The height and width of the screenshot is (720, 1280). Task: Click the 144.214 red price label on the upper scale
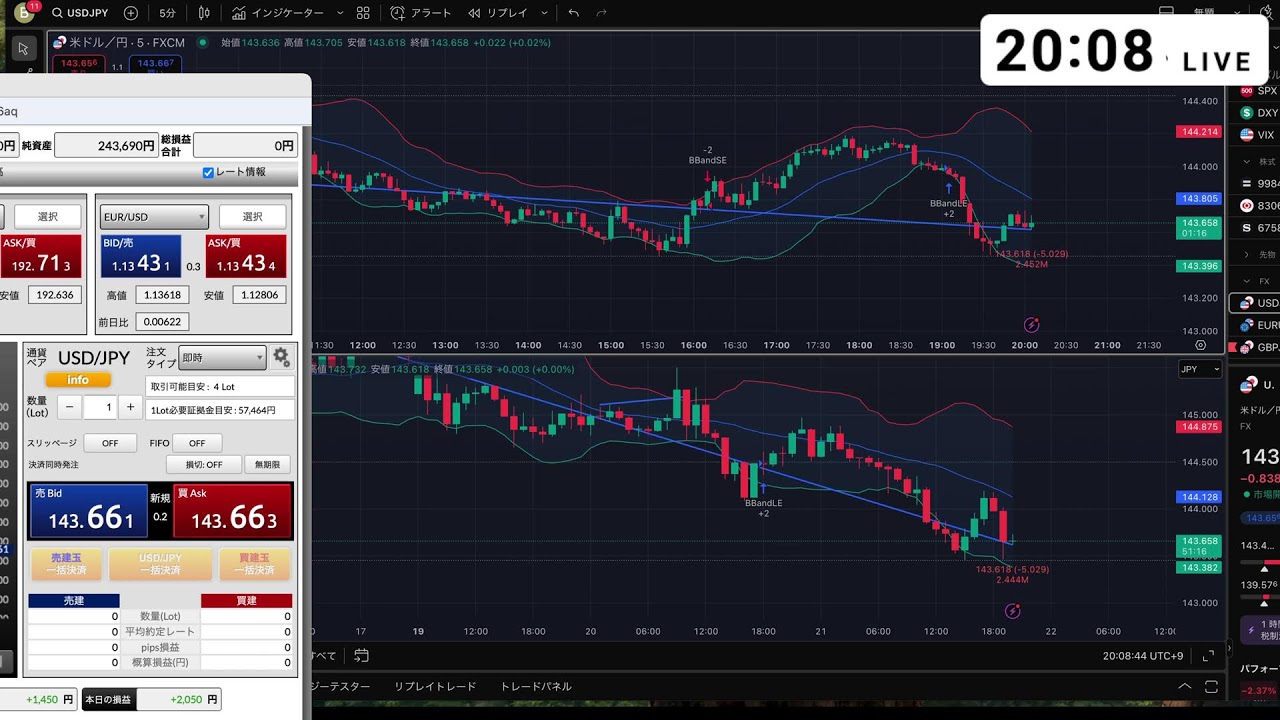pyautogui.click(x=1200, y=132)
